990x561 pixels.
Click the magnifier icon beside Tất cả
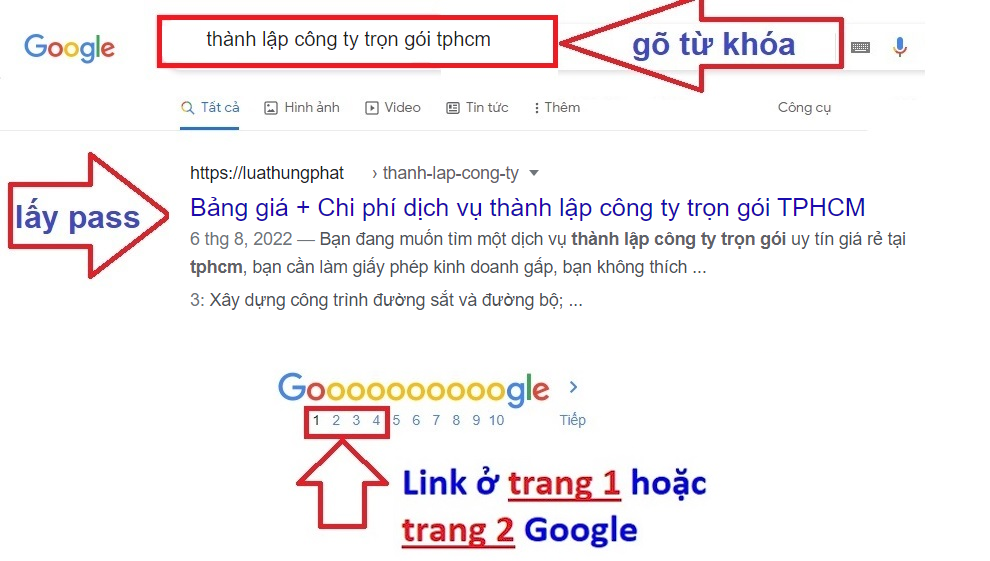187,108
